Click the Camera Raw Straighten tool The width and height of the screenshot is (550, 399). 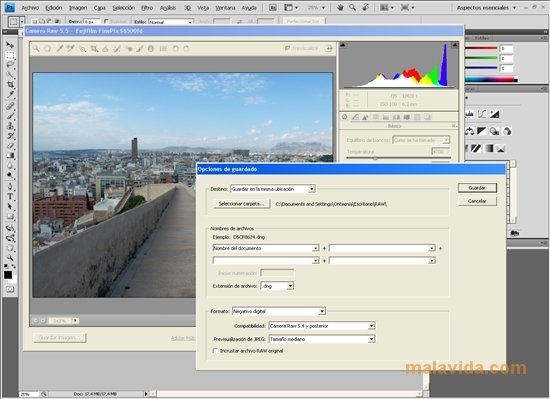(105, 49)
